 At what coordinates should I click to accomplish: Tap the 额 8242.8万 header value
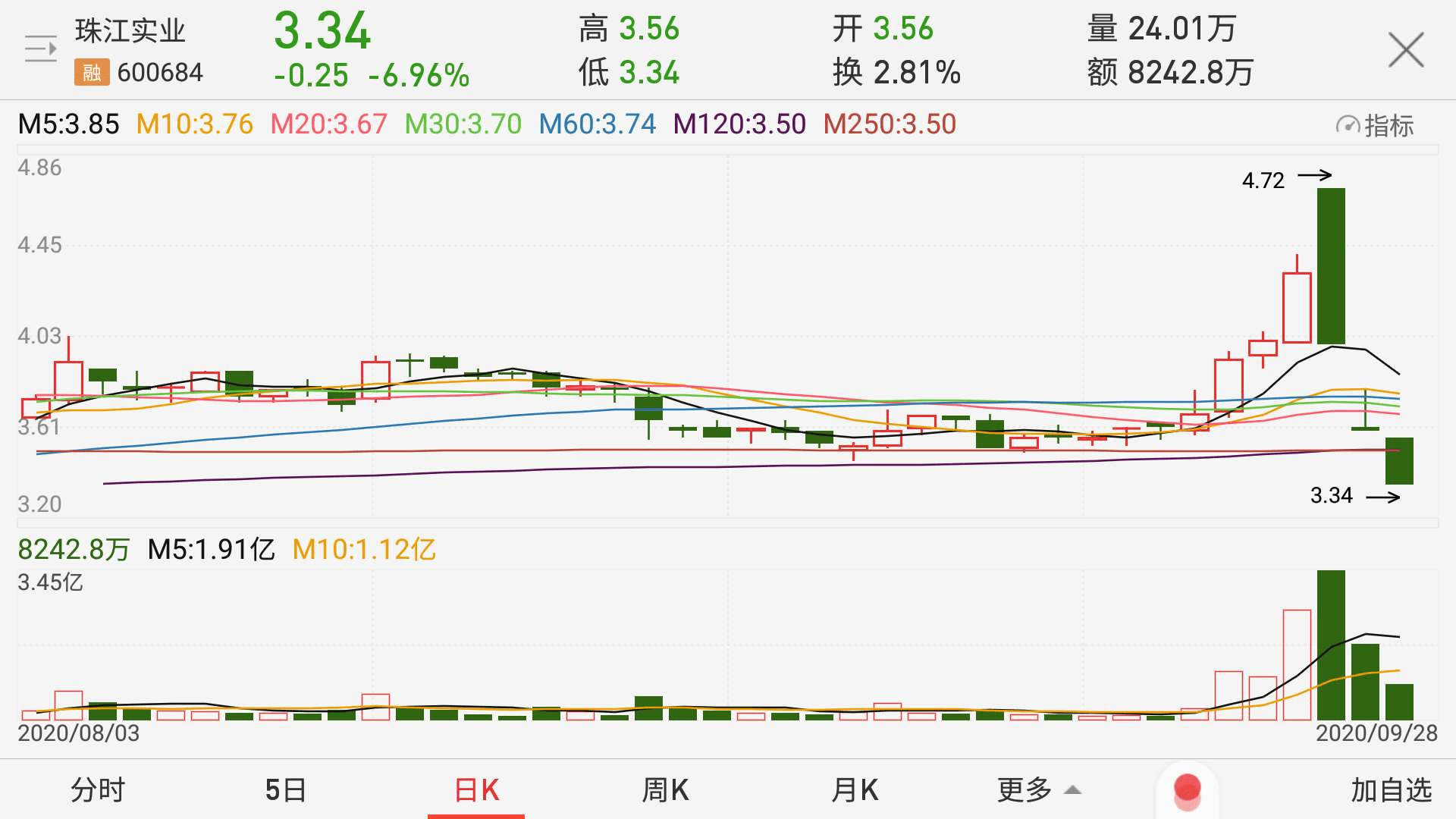[x=1170, y=73]
